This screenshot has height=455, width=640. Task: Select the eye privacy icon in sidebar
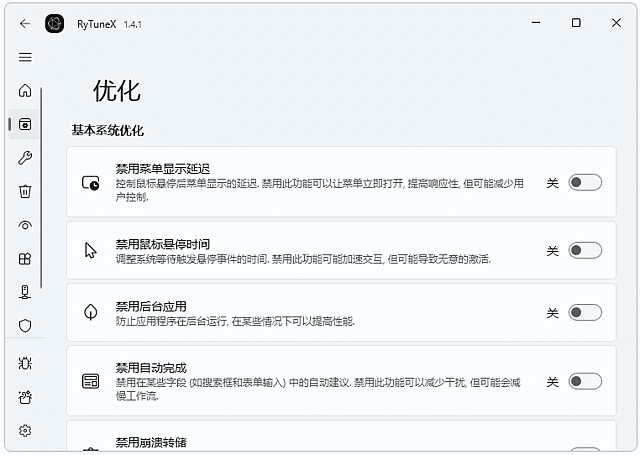(25, 225)
